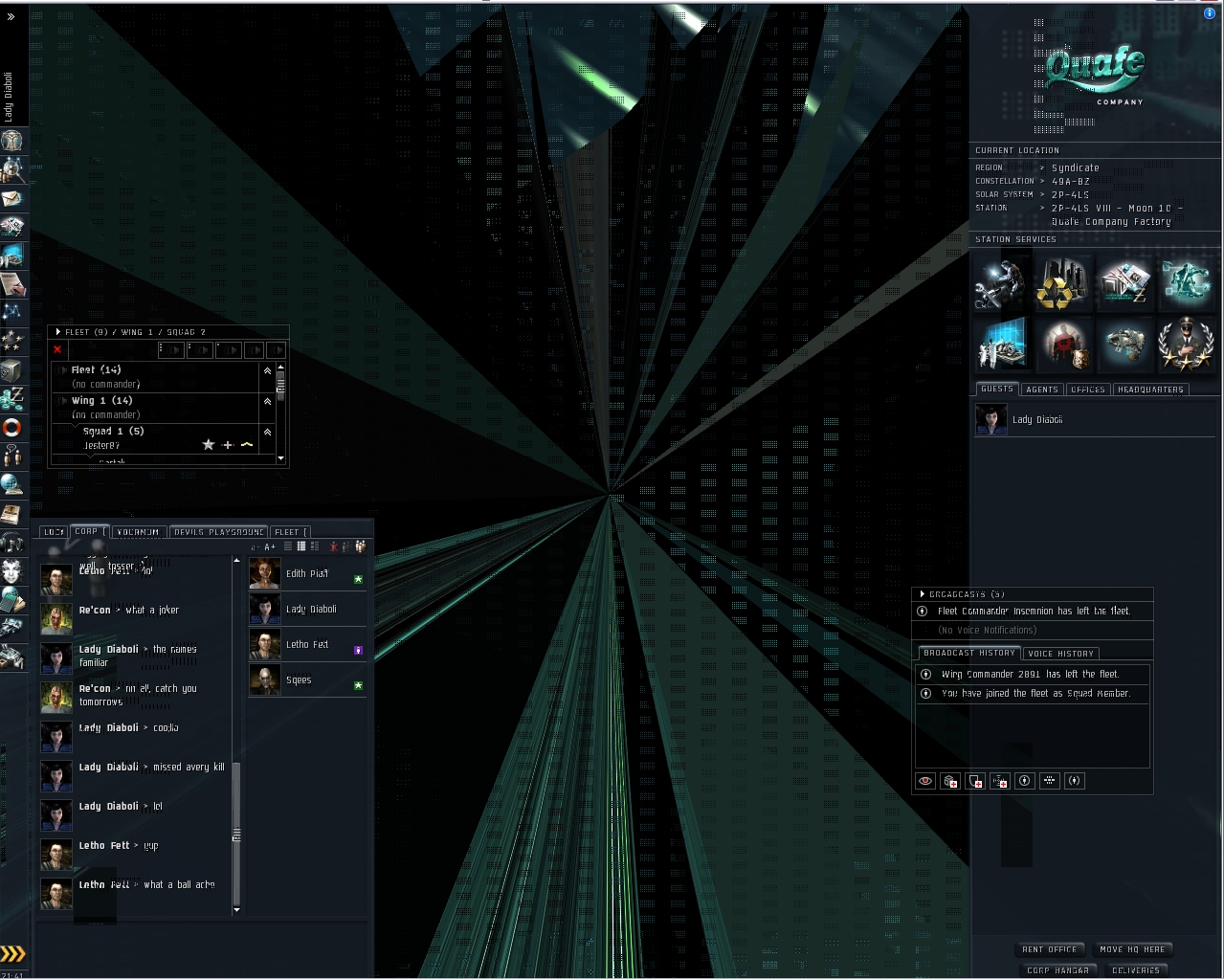This screenshot has height=980, width=1224.
Task: Click the Move HQ Here button
Action: click(1132, 949)
